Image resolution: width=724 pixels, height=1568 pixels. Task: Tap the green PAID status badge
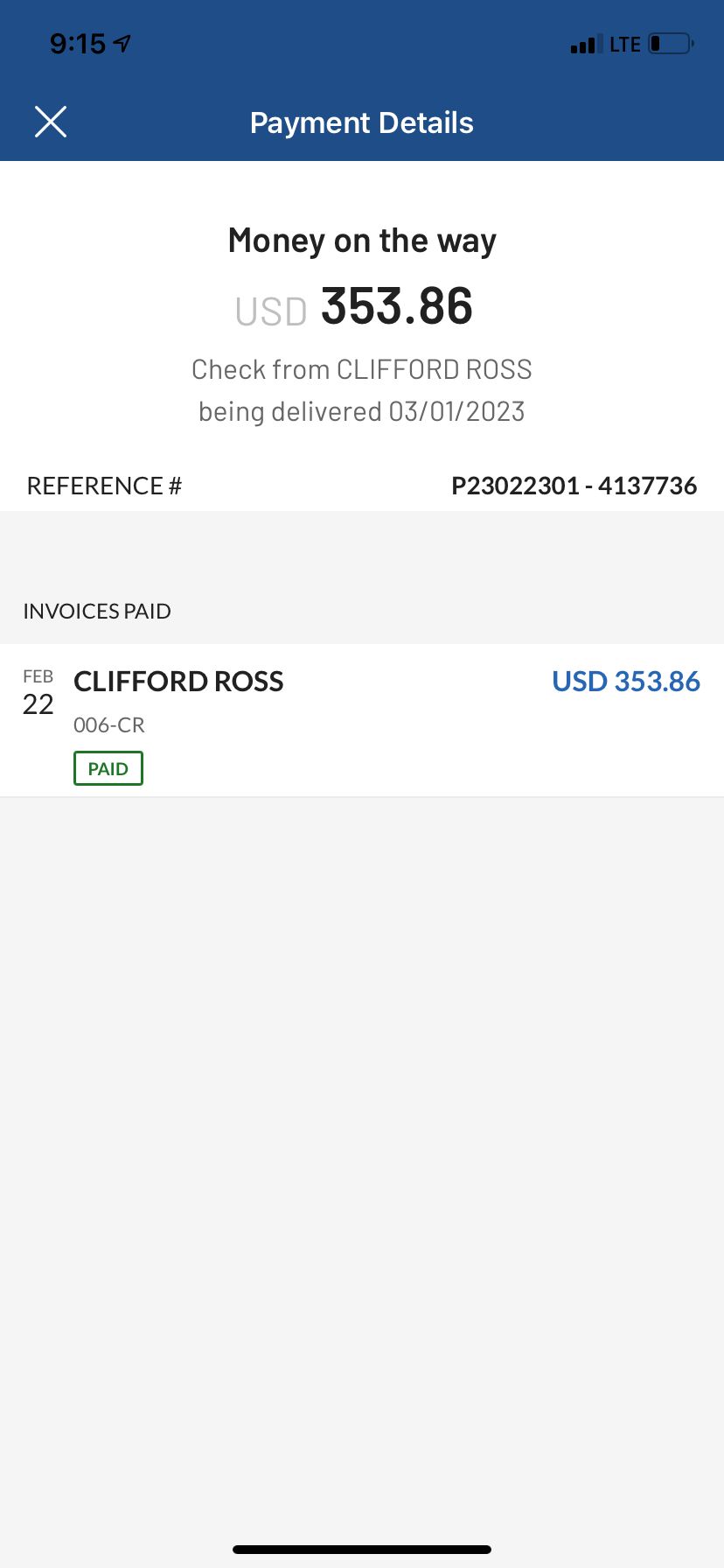coord(108,768)
